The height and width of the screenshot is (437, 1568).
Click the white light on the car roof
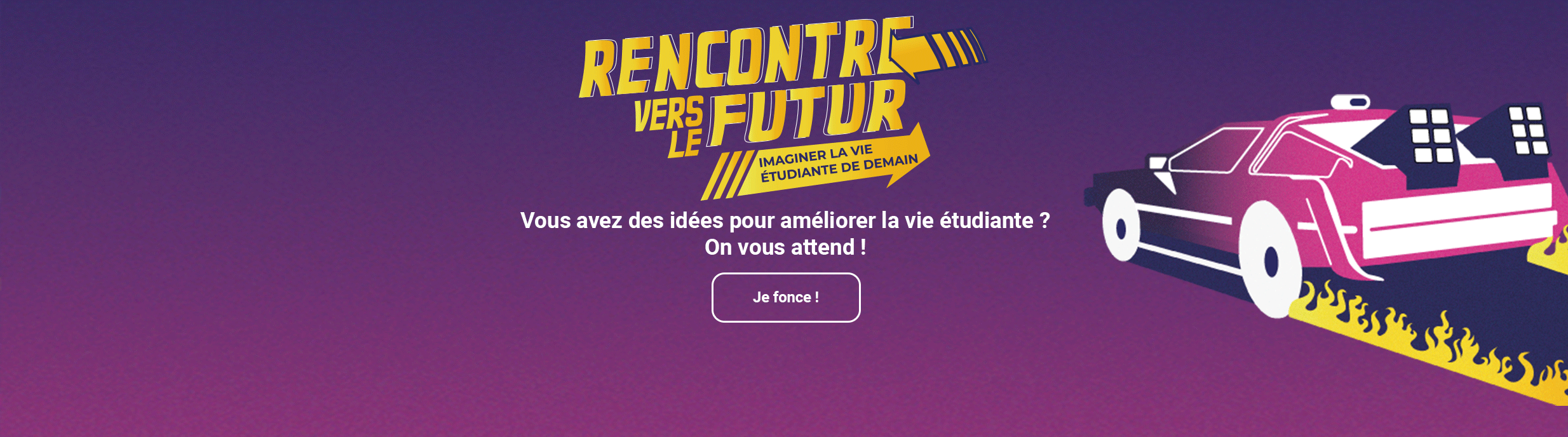pyautogui.click(x=1351, y=102)
